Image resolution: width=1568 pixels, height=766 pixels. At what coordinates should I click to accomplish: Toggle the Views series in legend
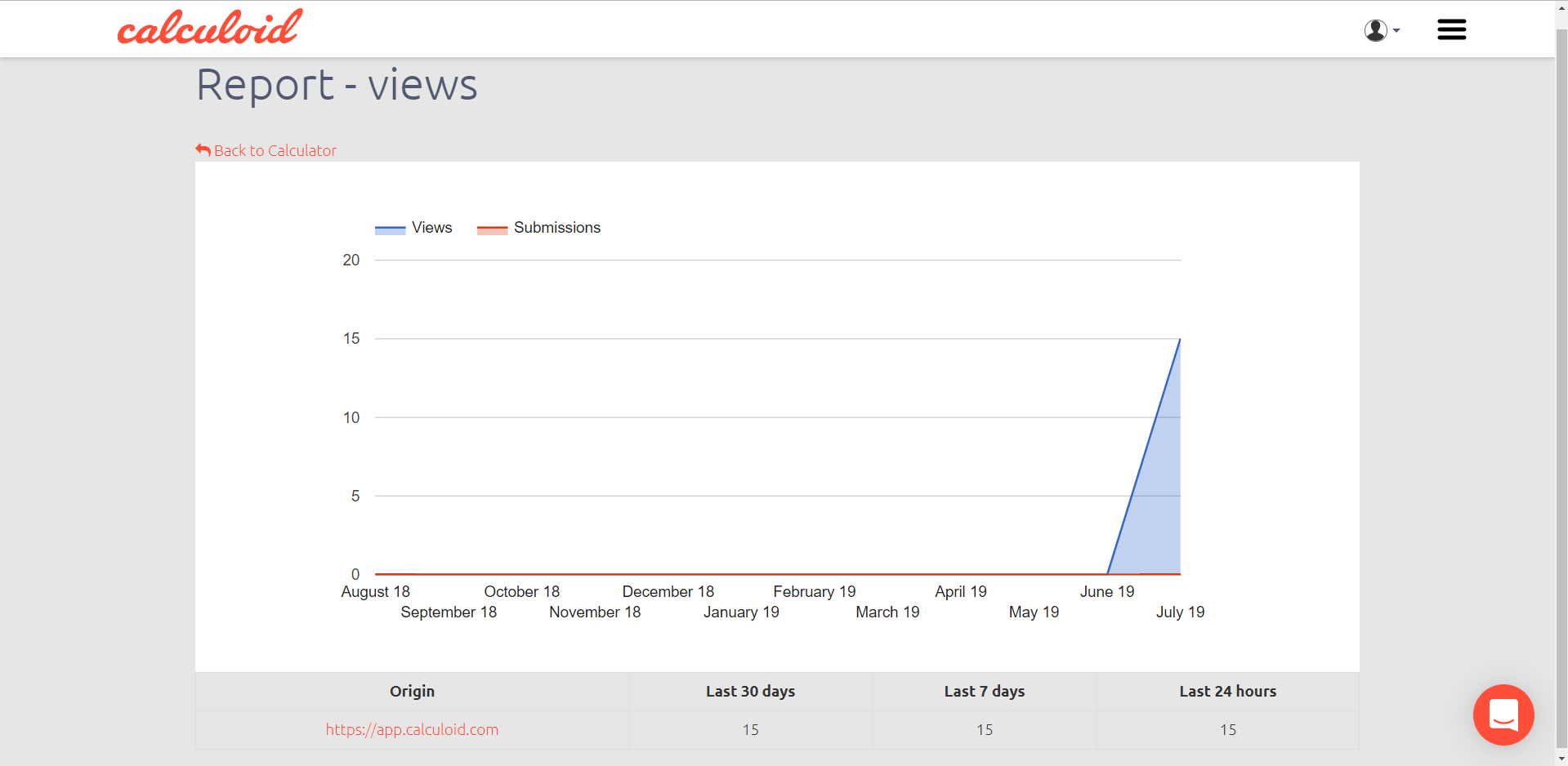(413, 228)
